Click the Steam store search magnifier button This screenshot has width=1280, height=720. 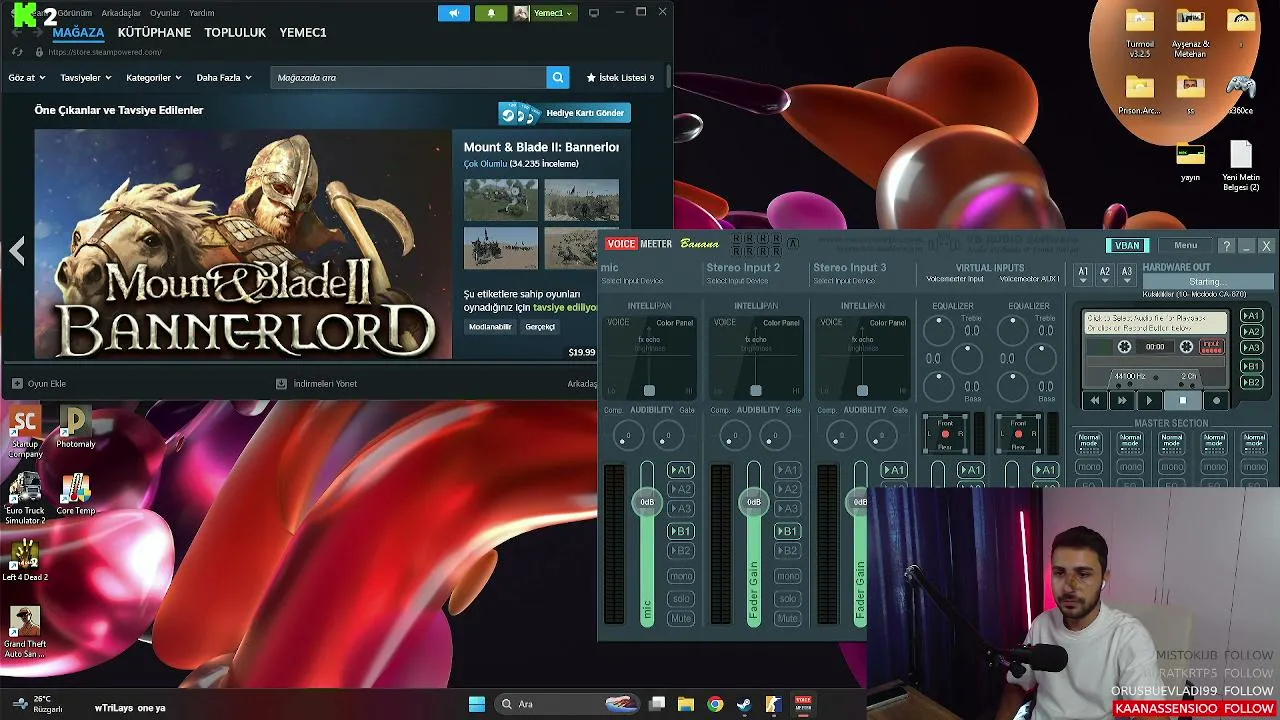coord(558,77)
